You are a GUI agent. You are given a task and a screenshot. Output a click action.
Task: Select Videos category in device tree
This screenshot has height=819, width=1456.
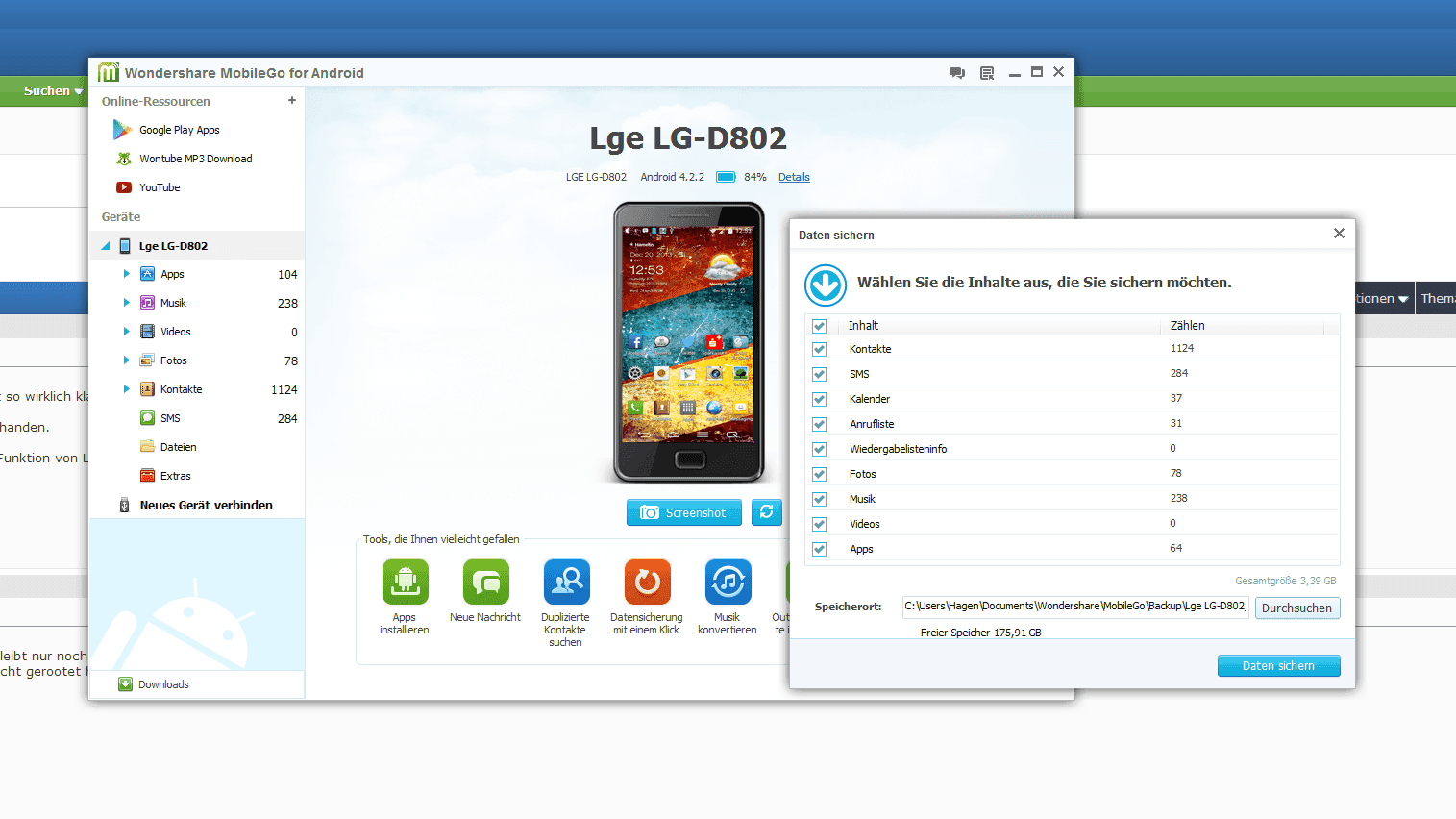pyautogui.click(x=175, y=332)
